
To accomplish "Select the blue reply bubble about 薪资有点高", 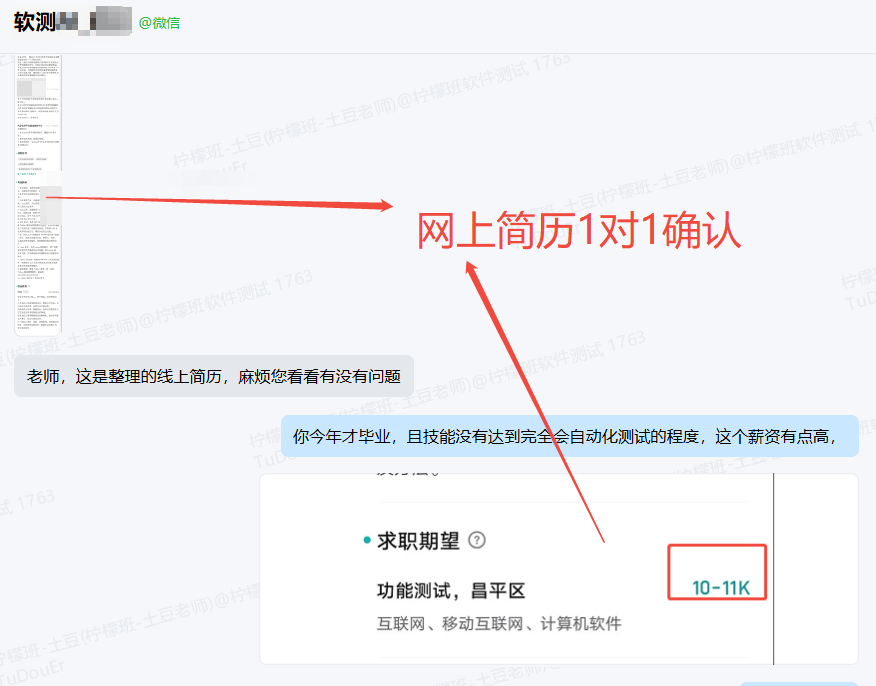I will (x=569, y=436).
